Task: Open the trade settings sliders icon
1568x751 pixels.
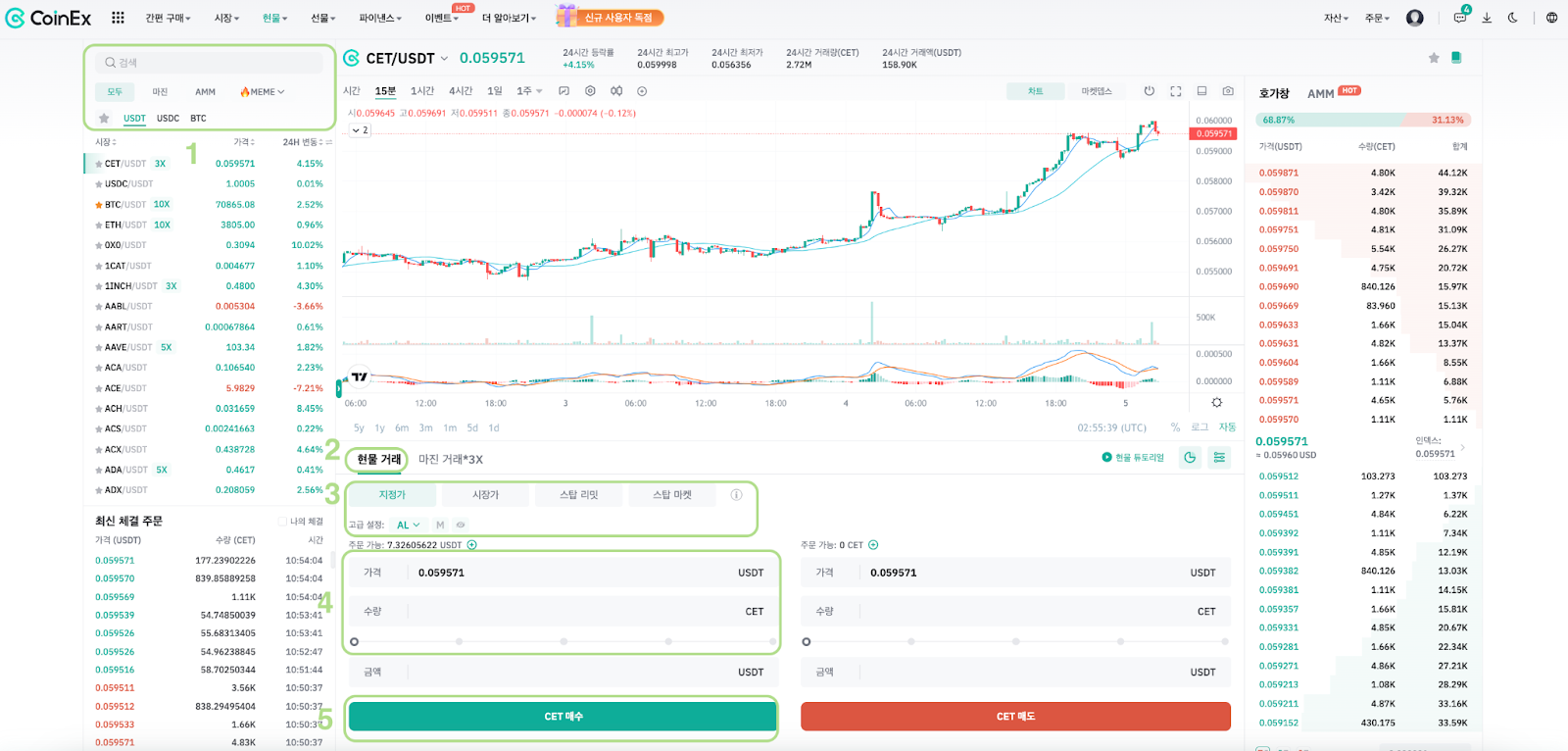Action: tap(1219, 457)
